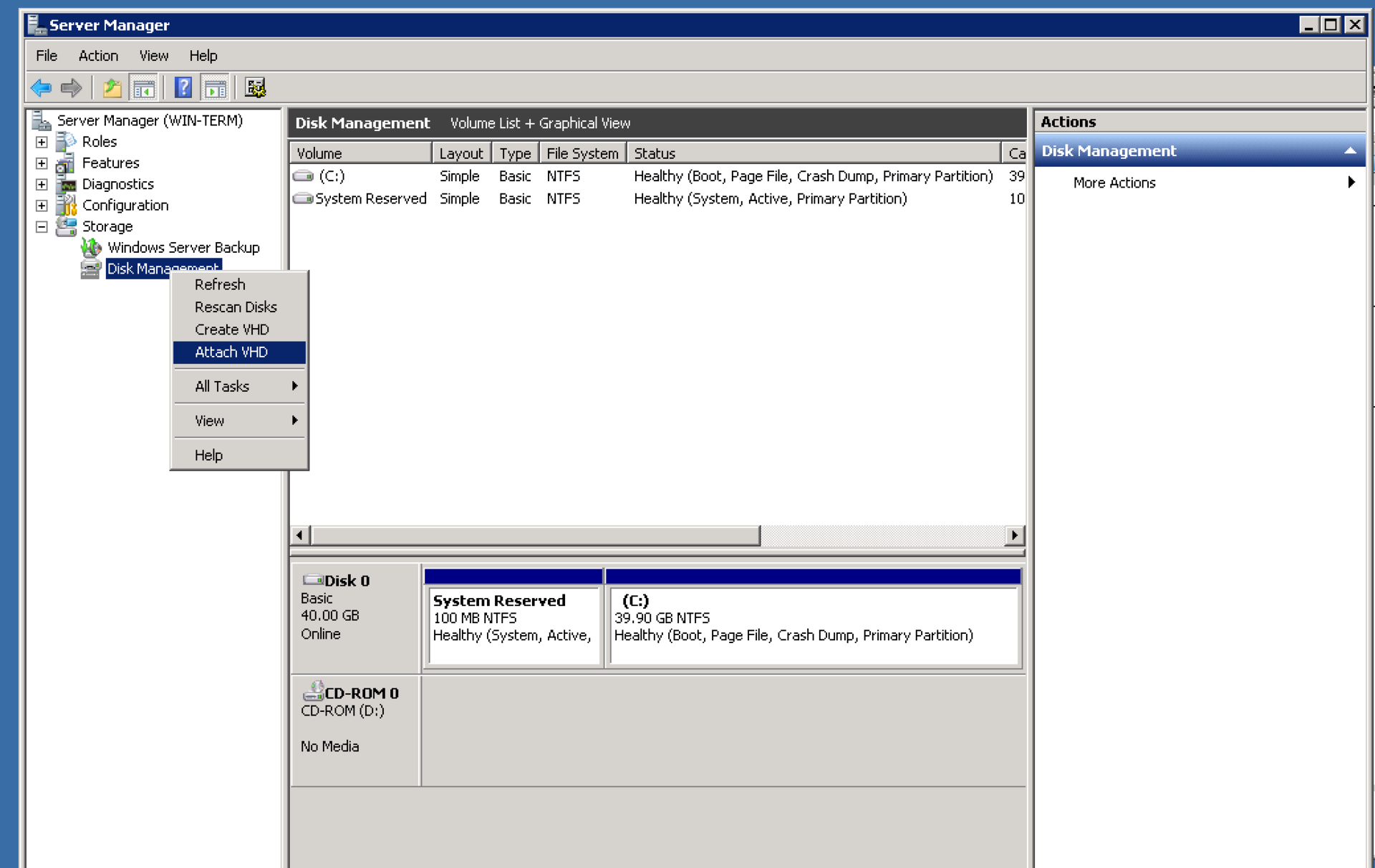The image size is (1375, 868).
Task: Select the (C:) partition block in Disk 0
Action: click(813, 625)
